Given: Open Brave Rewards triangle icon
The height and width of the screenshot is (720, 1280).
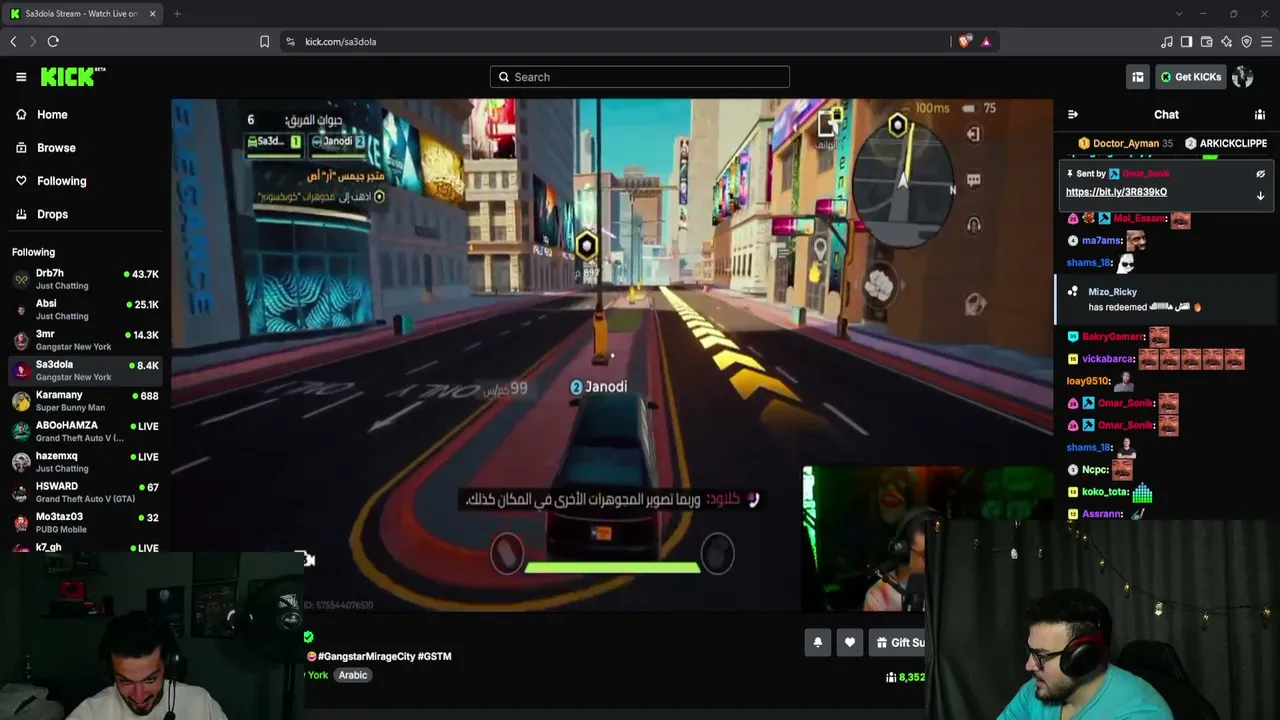Looking at the screenshot, I should coord(986,41).
